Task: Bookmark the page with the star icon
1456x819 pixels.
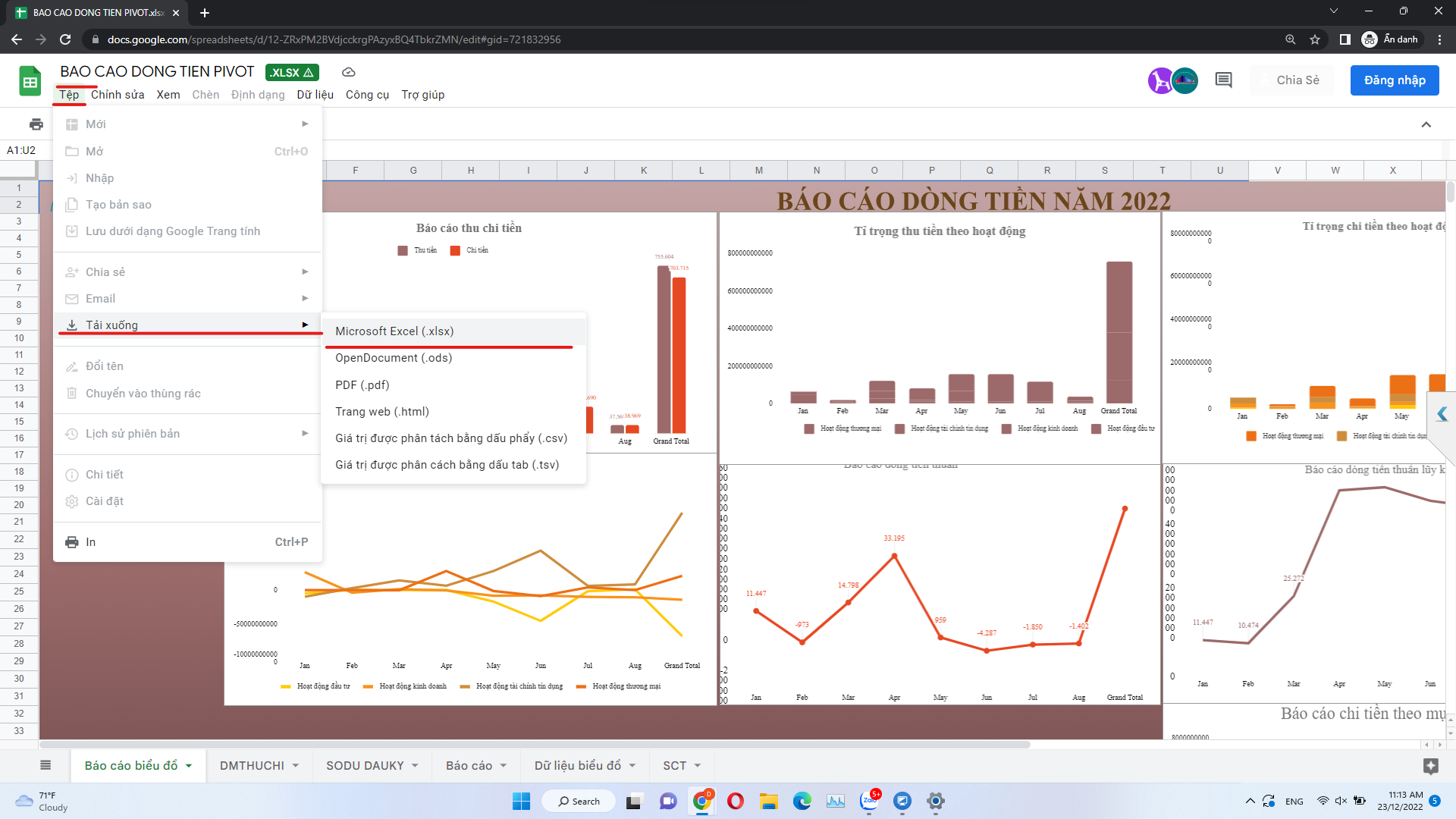Action: click(1315, 39)
